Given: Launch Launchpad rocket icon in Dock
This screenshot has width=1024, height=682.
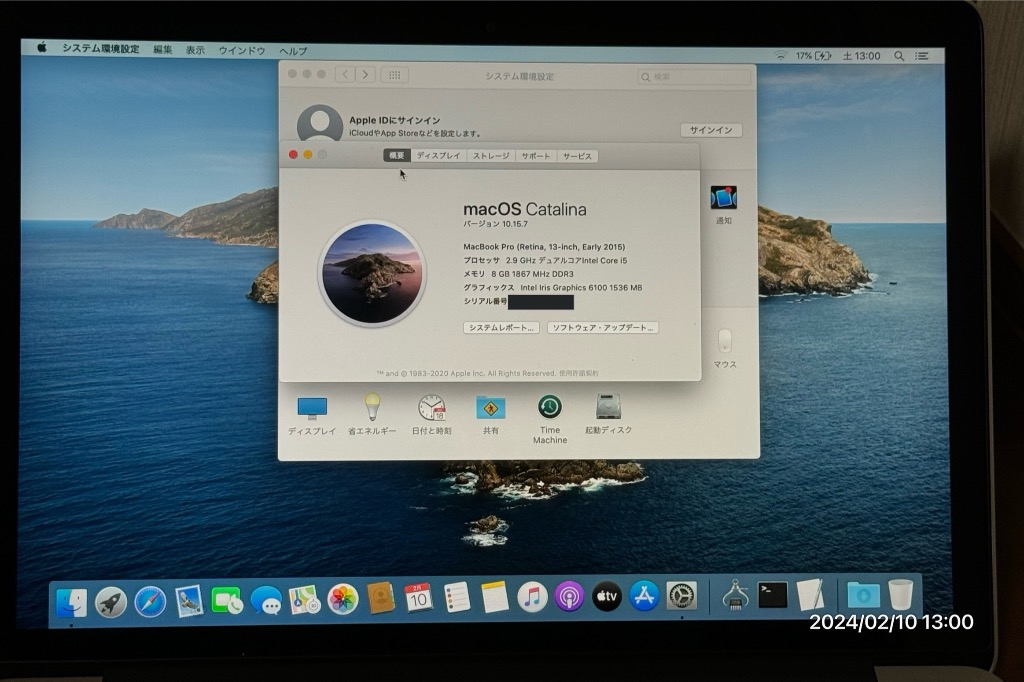Looking at the screenshot, I should pyautogui.click(x=110, y=602).
